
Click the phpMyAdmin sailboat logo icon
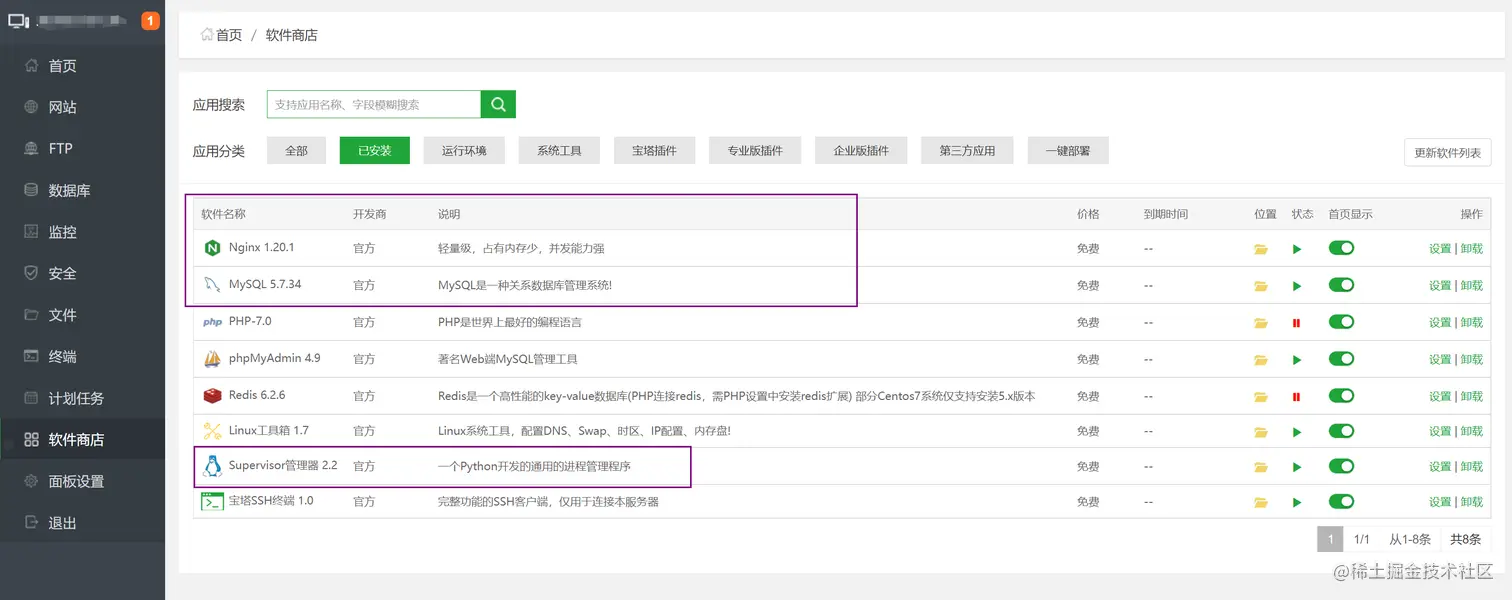click(212, 358)
